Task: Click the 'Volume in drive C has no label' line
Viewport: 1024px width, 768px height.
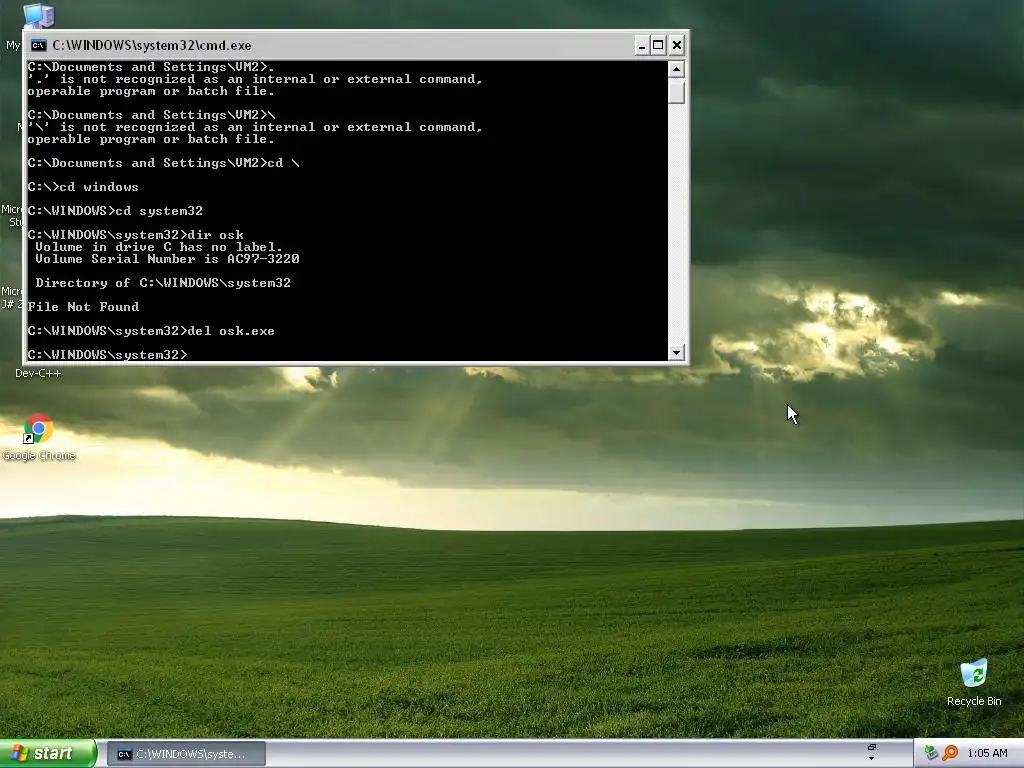Action: click(159, 247)
